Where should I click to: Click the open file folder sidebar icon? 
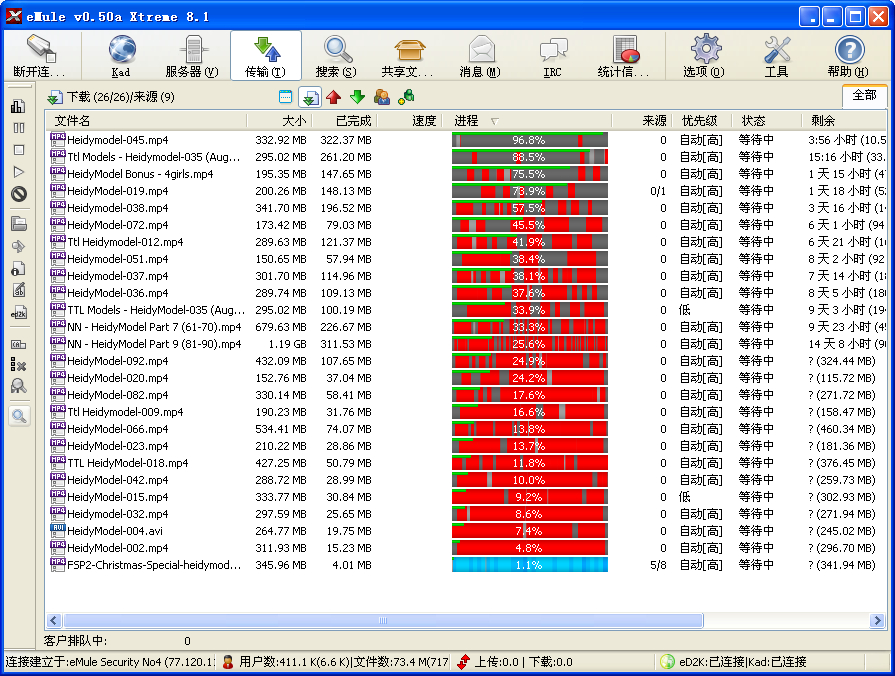(x=19, y=224)
